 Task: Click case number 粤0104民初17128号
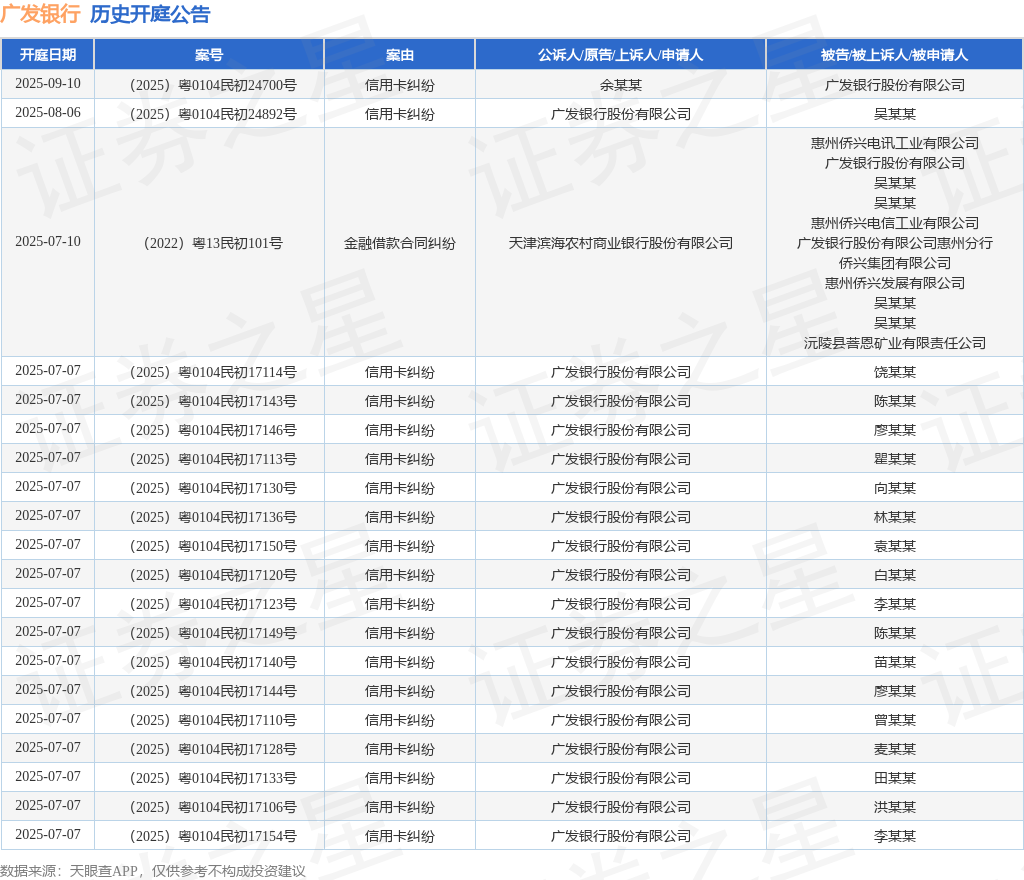click(213, 749)
